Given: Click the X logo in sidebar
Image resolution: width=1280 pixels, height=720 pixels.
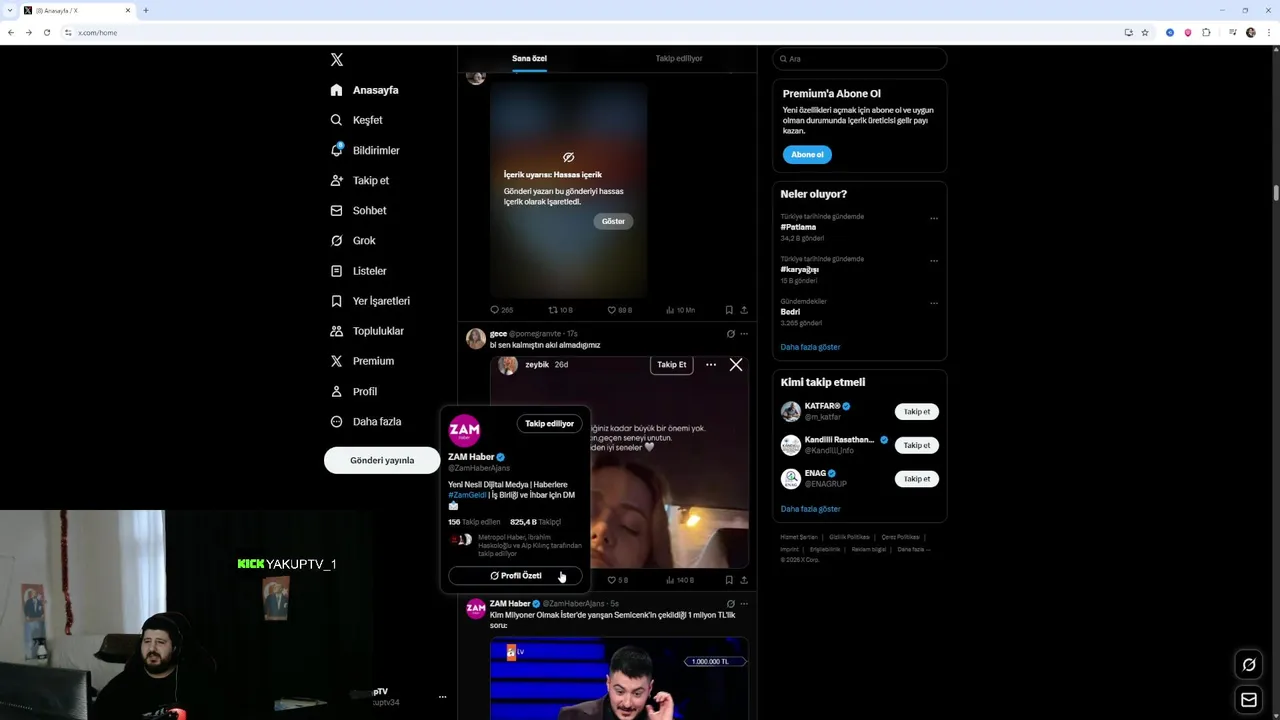Looking at the screenshot, I should [337, 60].
